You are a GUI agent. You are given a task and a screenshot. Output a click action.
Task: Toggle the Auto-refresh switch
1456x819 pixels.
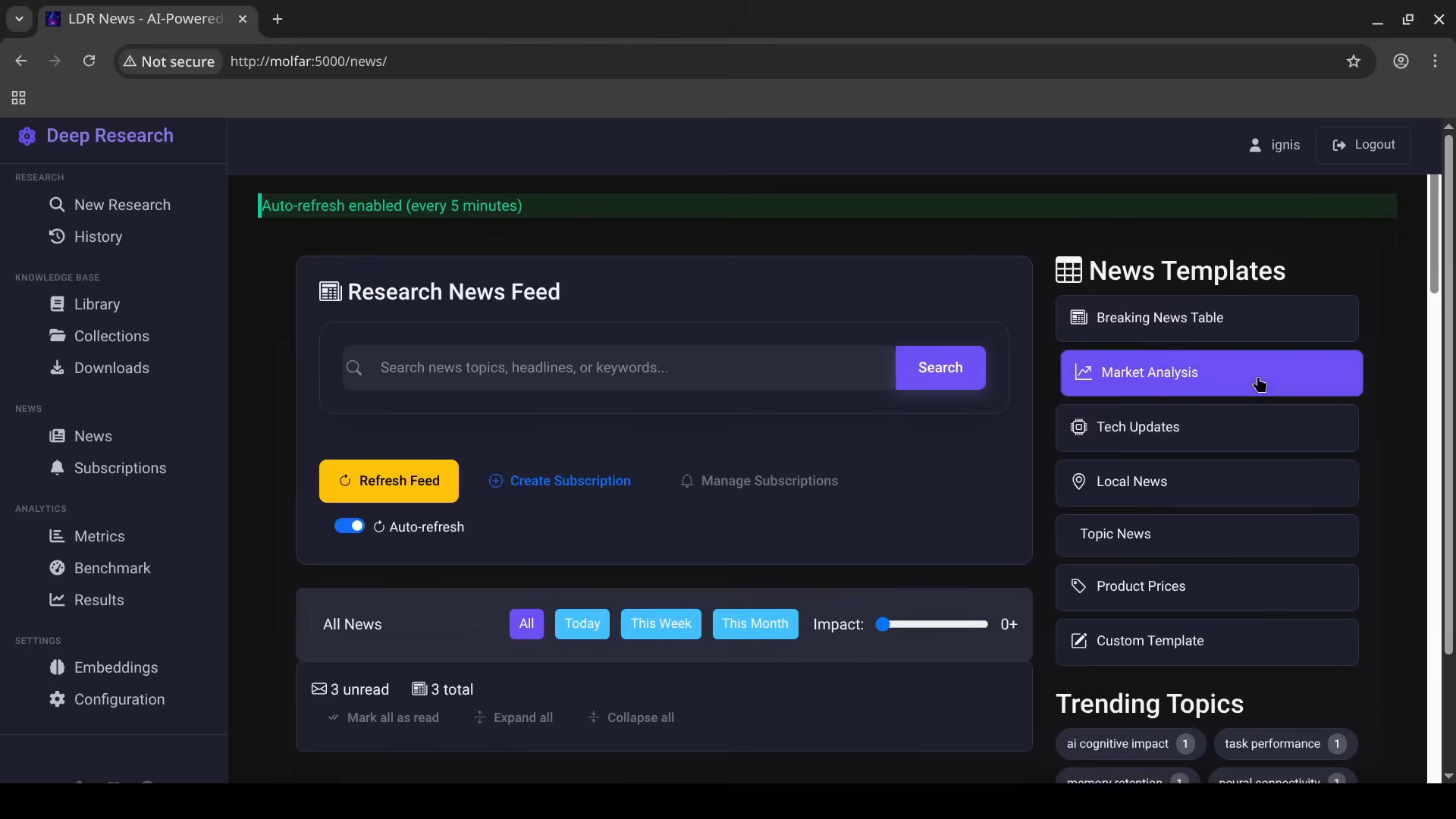click(350, 526)
